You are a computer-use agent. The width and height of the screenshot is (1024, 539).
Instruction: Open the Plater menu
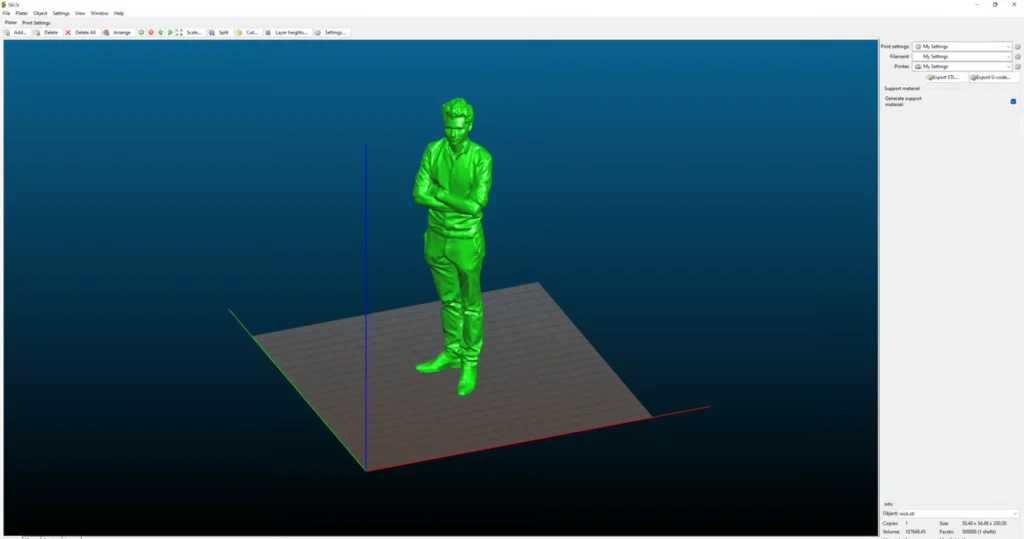click(x=22, y=13)
